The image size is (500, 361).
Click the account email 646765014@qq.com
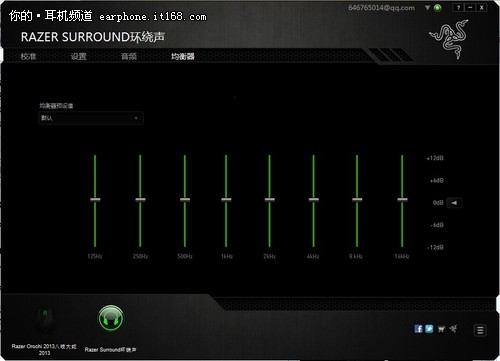pos(382,8)
